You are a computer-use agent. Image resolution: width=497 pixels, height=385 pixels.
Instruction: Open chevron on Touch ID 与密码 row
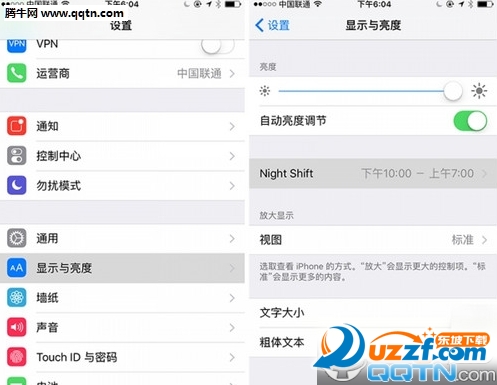[232, 357]
